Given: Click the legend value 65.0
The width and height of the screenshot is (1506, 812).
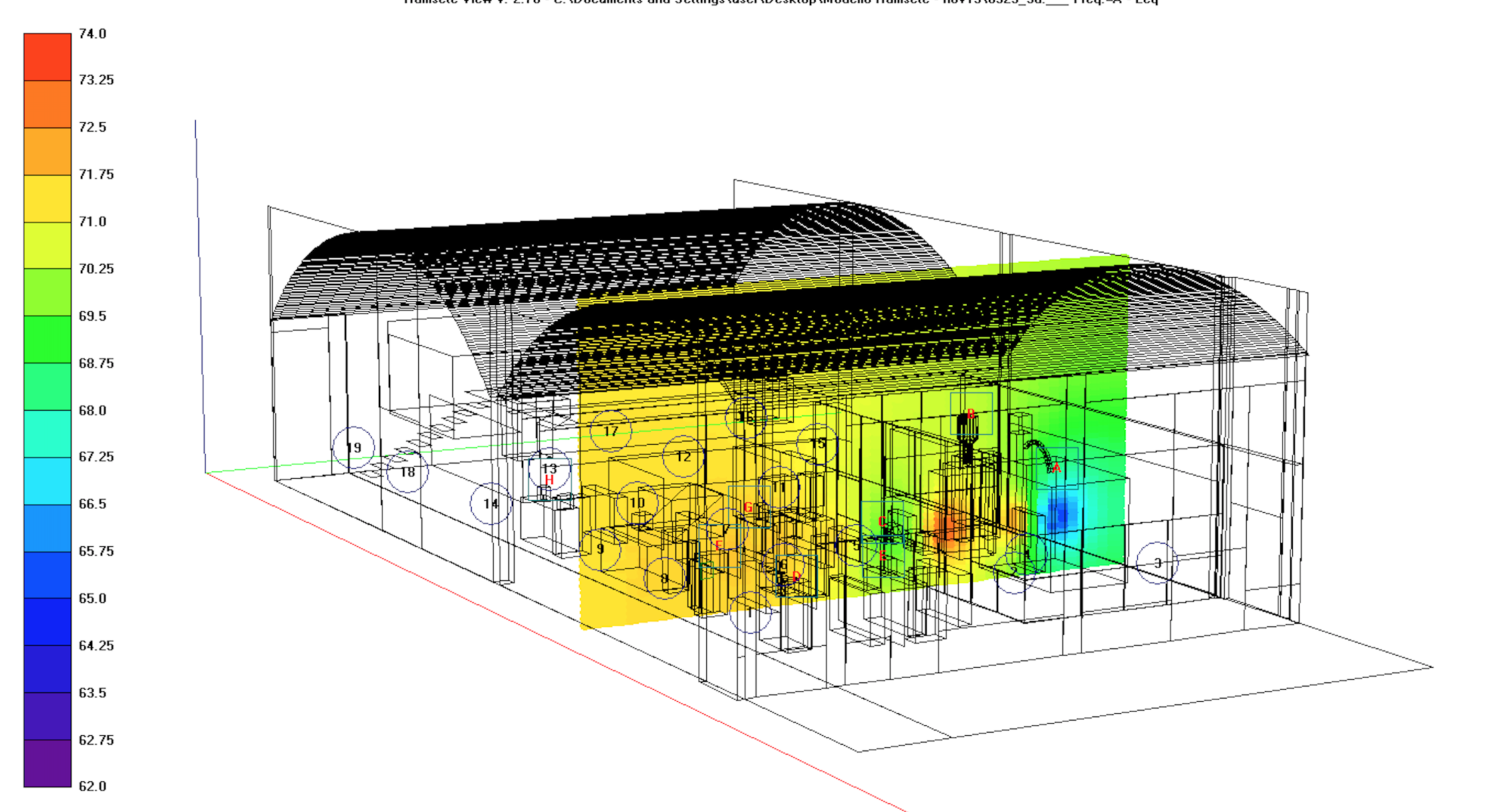Looking at the screenshot, I should (92, 598).
